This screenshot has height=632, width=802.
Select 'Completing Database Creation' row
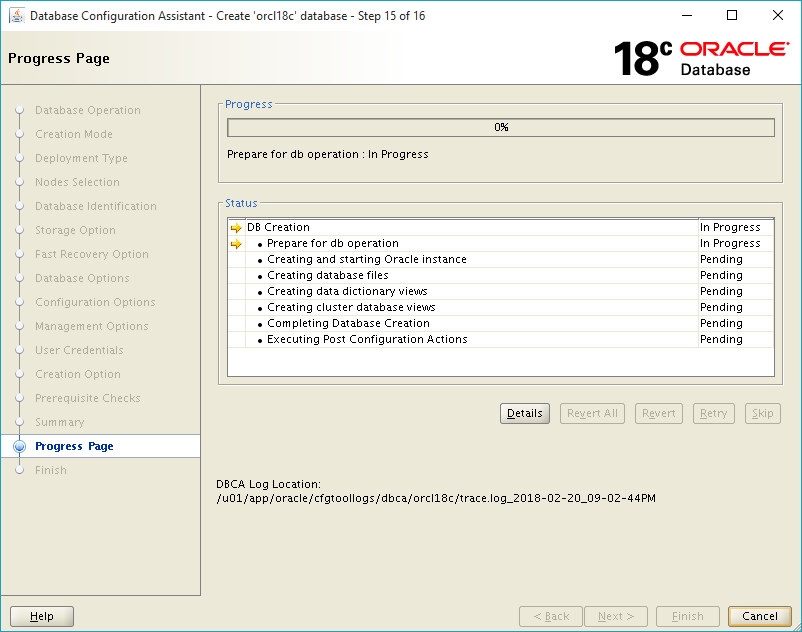(501, 323)
